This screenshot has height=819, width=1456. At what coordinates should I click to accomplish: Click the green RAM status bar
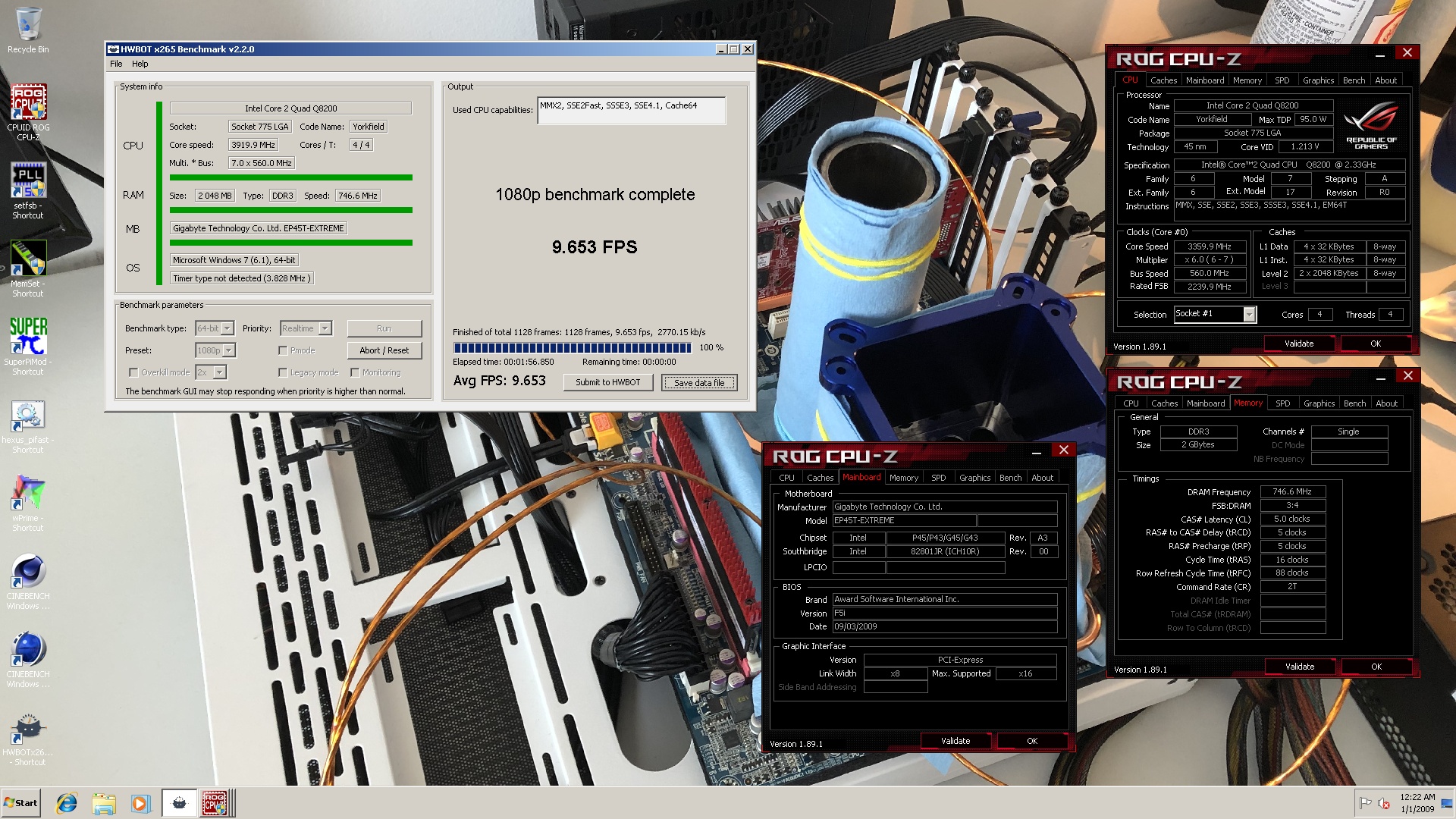click(291, 210)
